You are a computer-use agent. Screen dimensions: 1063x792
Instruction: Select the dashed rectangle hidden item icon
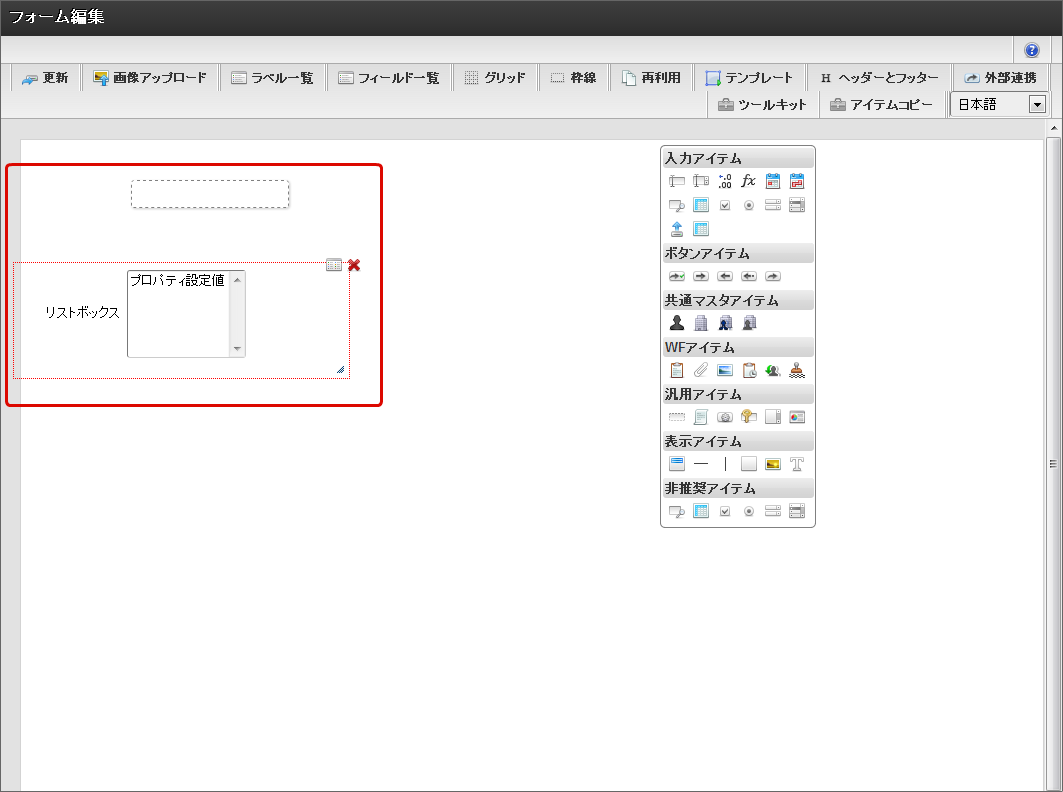coord(677,417)
